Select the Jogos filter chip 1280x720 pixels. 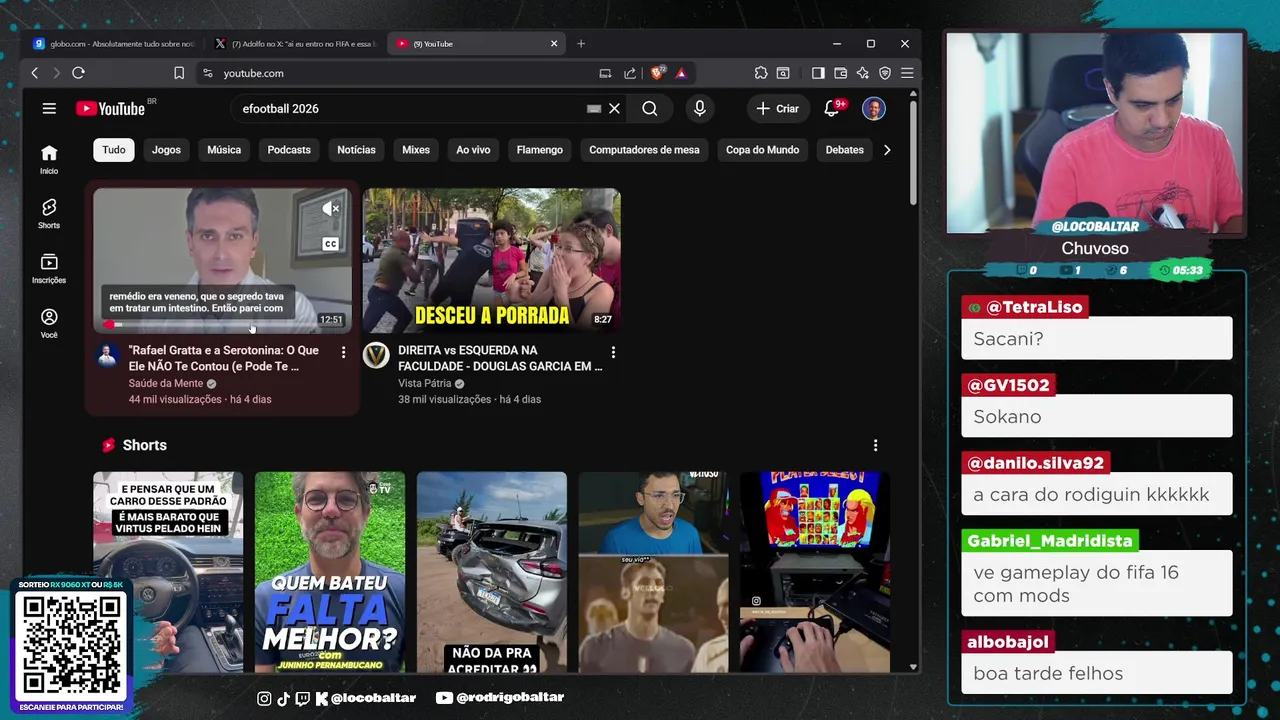(166, 150)
